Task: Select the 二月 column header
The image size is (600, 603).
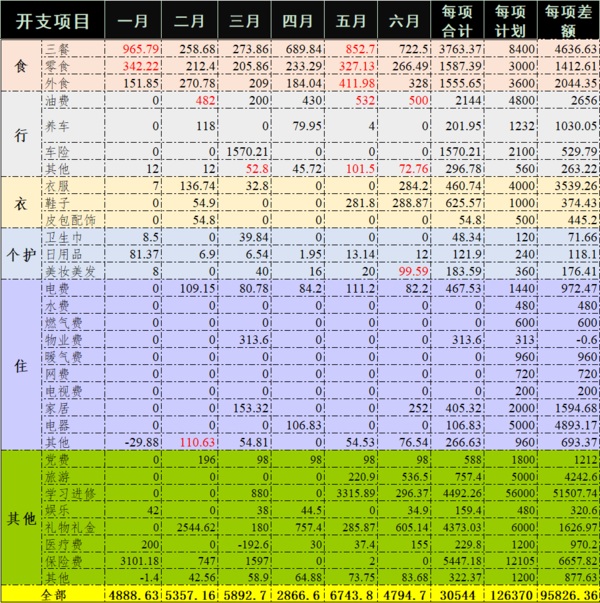Action: [x=190, y=20]
